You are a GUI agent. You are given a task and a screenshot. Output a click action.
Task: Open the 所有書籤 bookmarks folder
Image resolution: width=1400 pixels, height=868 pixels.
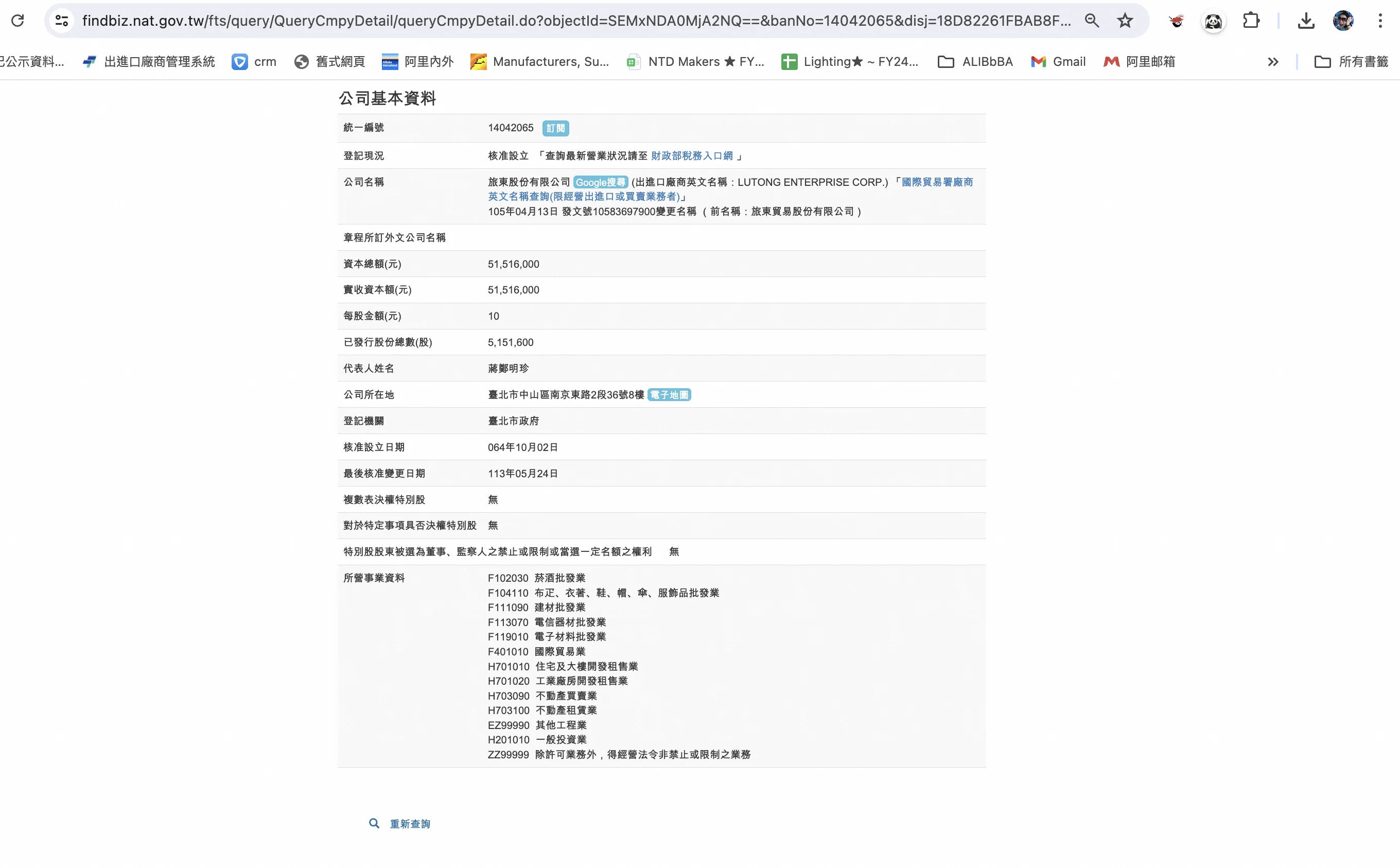(1351, 61)
